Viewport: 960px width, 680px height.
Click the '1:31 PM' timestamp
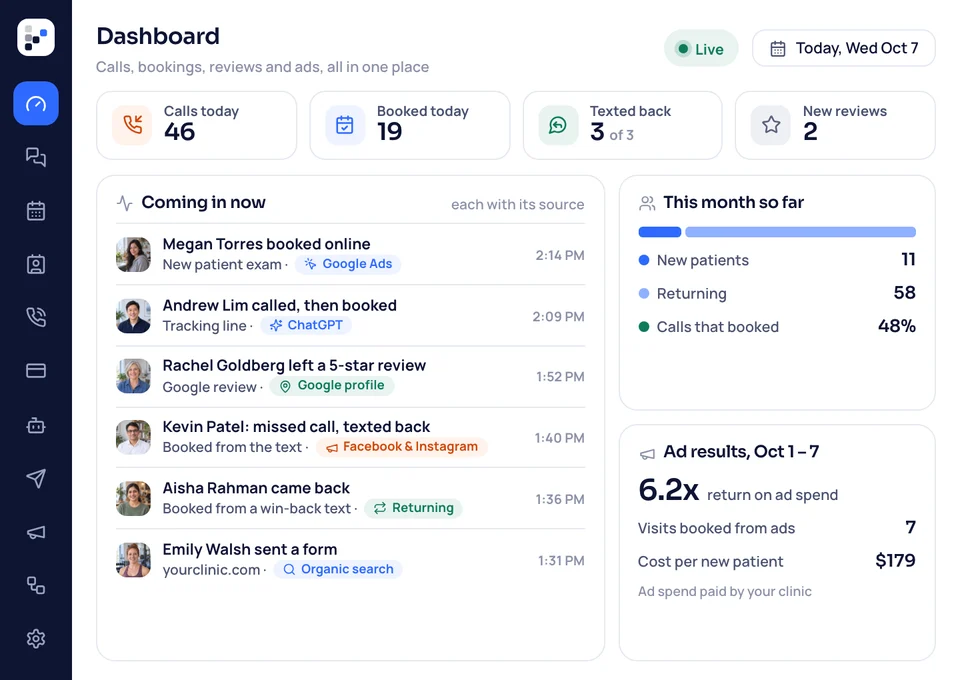[561, 561]
